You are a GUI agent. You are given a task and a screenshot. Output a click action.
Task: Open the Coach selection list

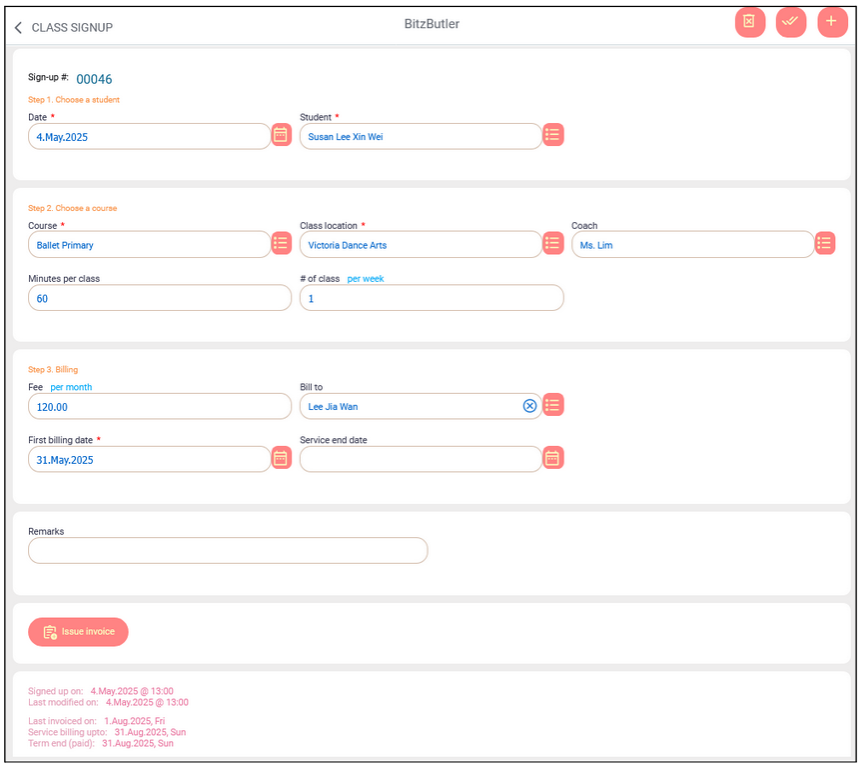click(x=825, y=243)
